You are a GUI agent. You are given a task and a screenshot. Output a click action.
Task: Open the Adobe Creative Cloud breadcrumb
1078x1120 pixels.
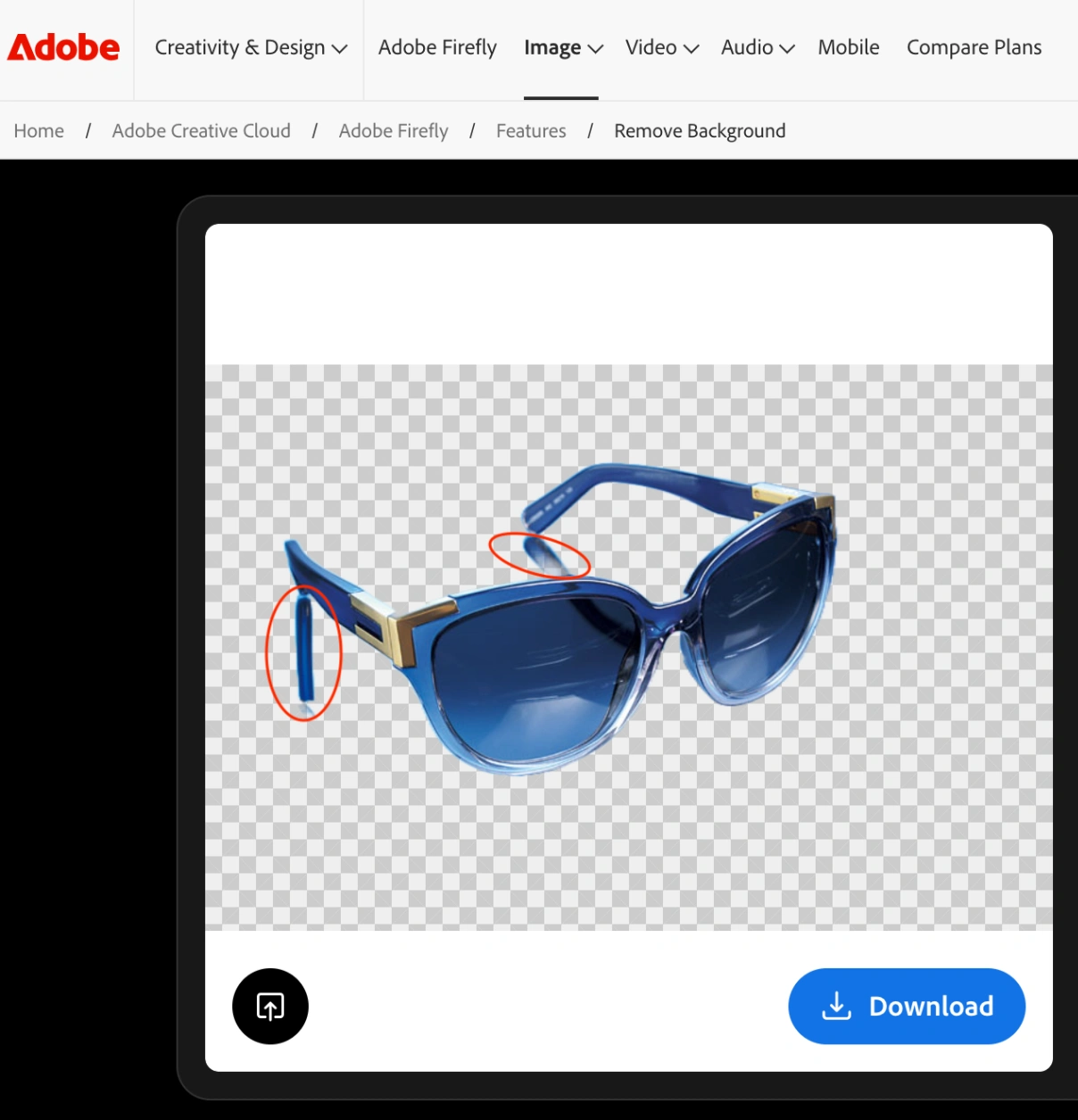pyautogui.click(x=201, y=131)
